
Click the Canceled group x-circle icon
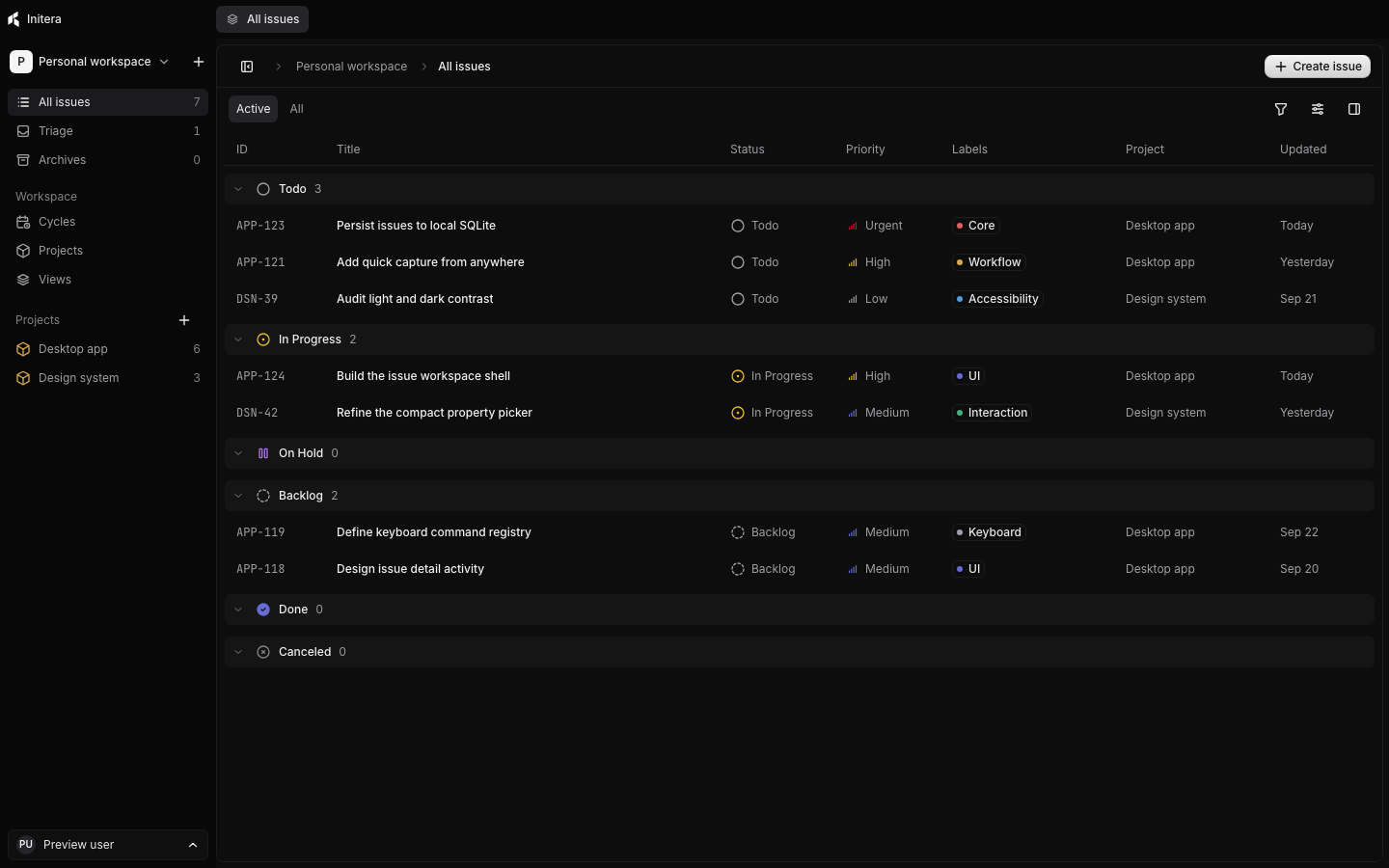coord(263,652)
